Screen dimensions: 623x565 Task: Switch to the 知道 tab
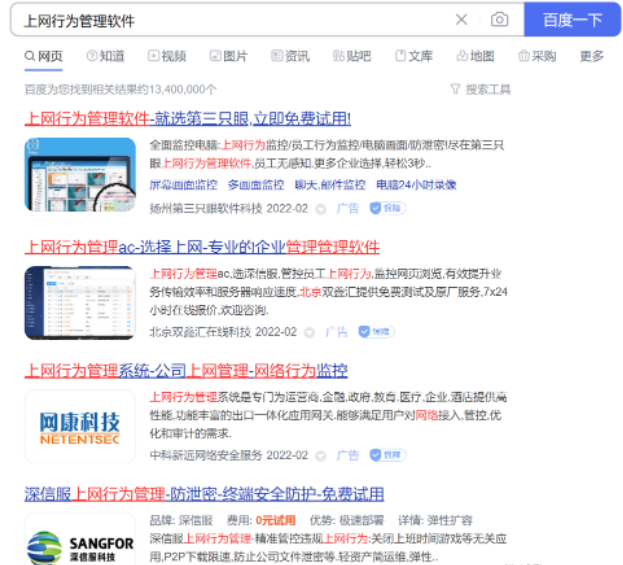pyautogui.click(x=105, y=56)
